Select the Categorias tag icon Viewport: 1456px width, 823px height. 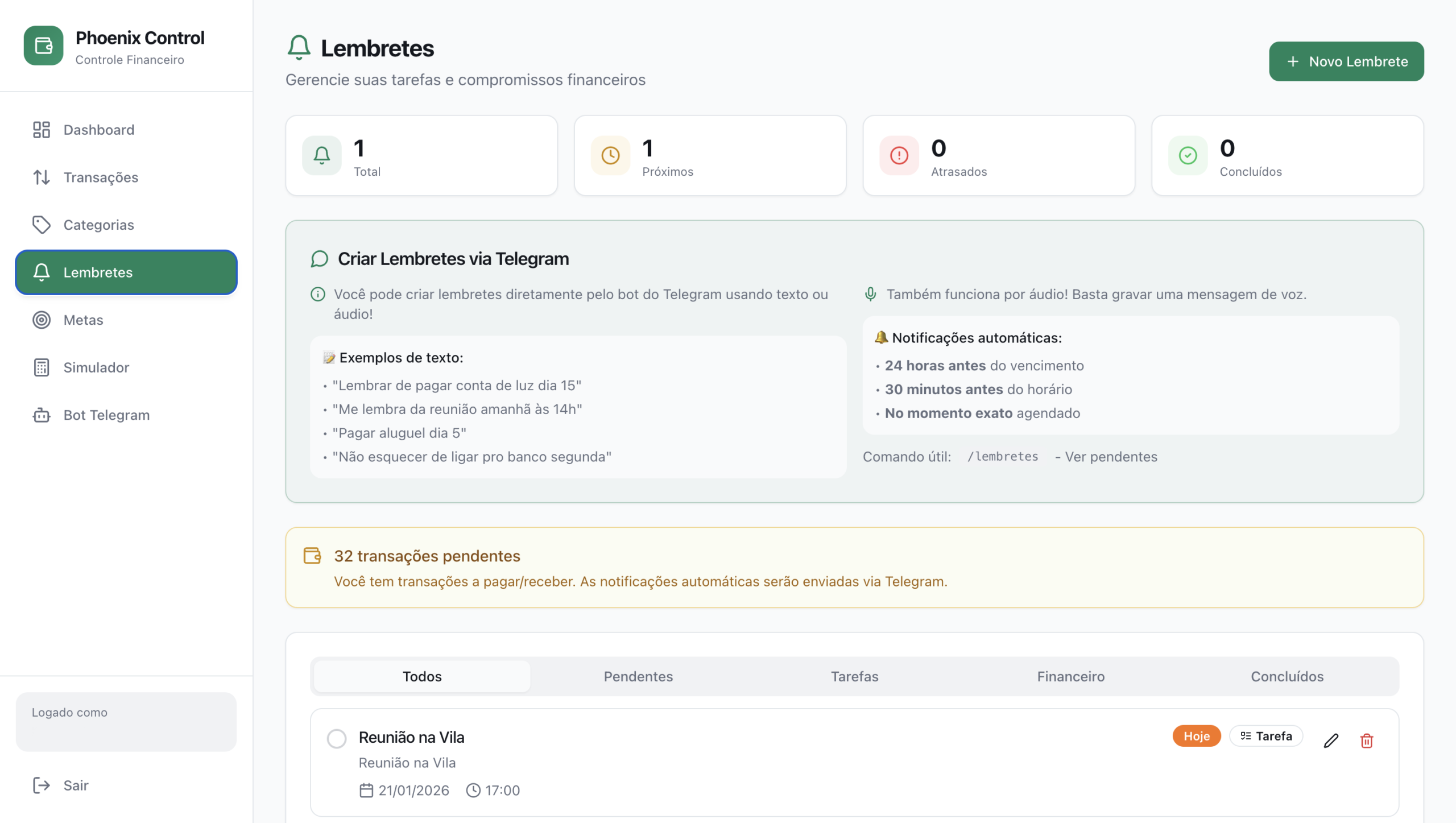42,225
